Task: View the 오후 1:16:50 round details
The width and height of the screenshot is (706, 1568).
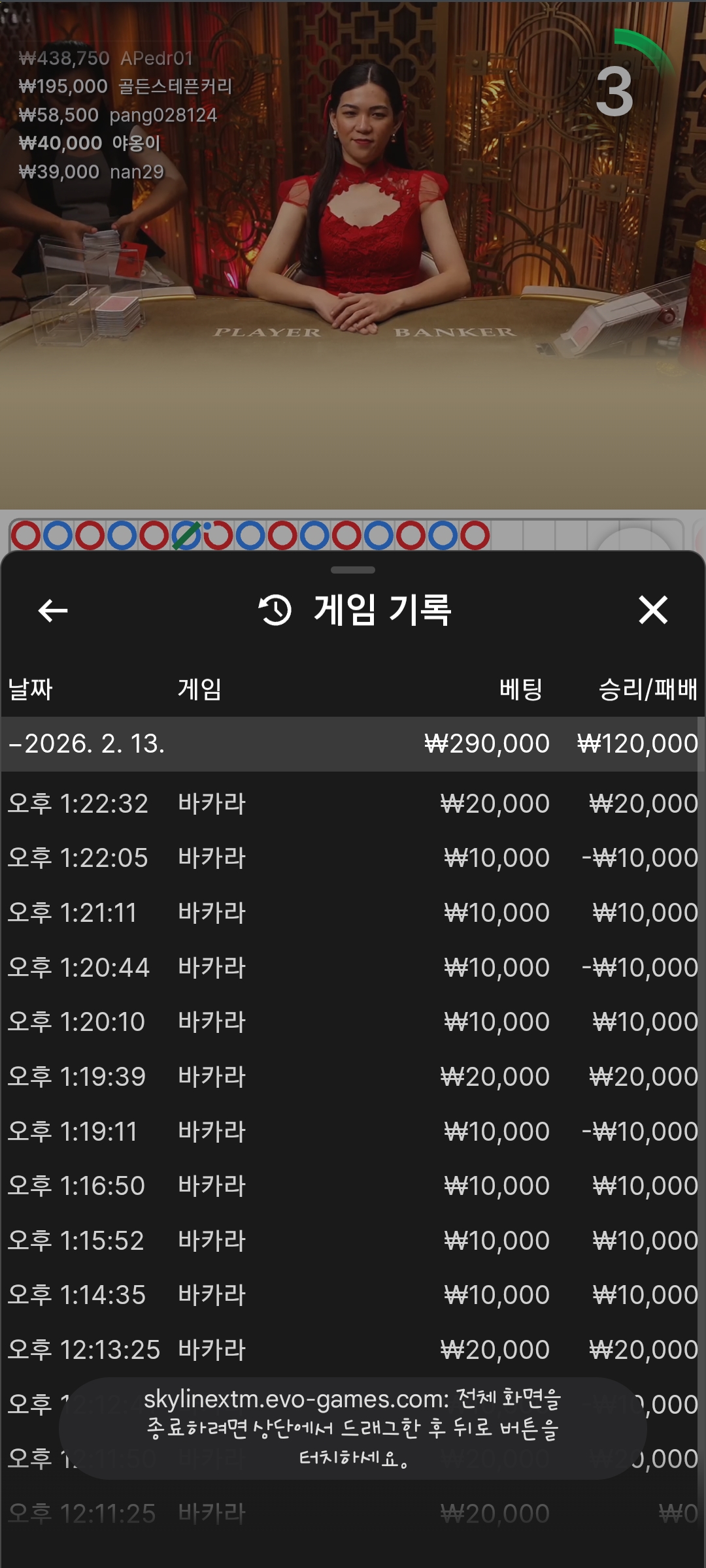Action: [x=353, y=1186]
